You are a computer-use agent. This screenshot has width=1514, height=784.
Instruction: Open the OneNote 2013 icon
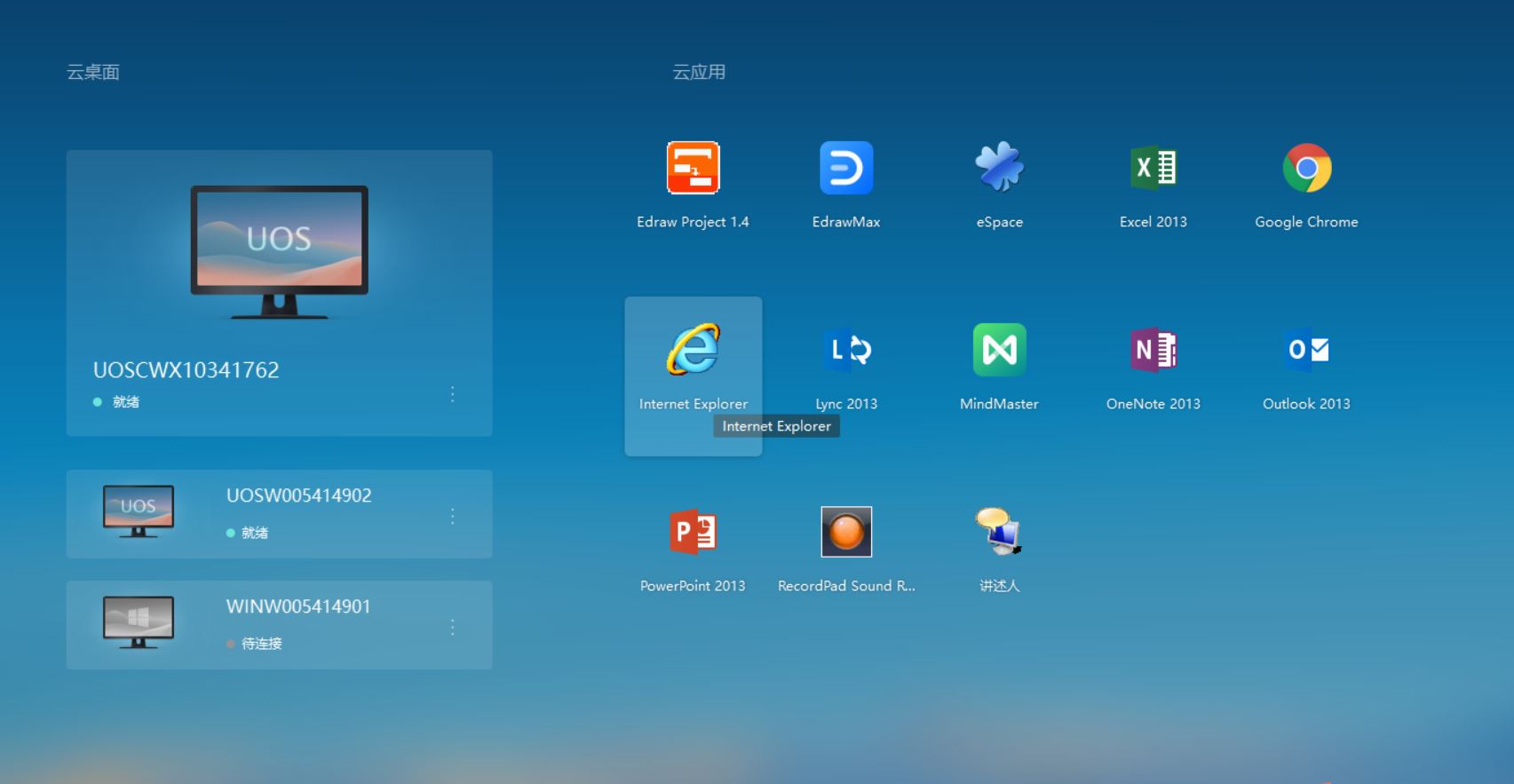pos(1153,350)
